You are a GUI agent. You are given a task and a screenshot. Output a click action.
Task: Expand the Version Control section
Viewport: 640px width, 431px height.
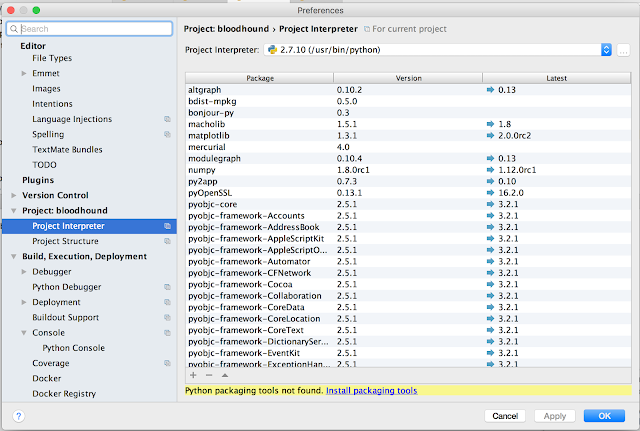(x=13, y=196)
